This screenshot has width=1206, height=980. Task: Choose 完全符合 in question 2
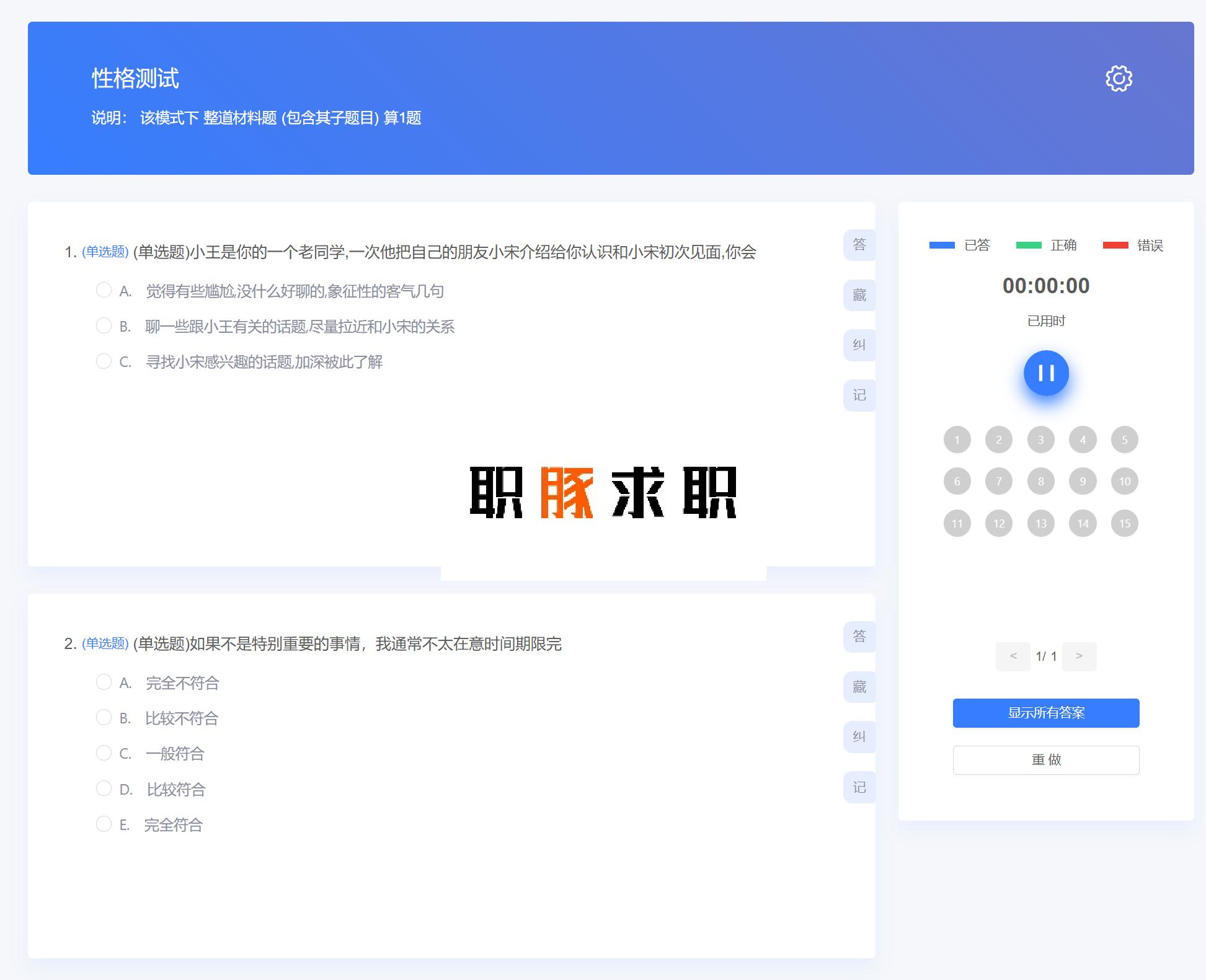tap(104, 824)
